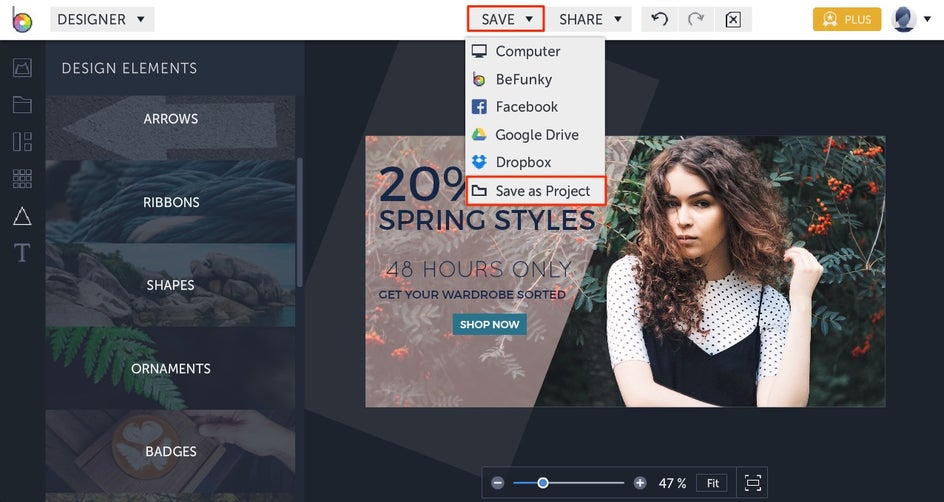Click the PLUS upgrade button
The width and height of the screenshot is (944, 502).
(847, 19)
